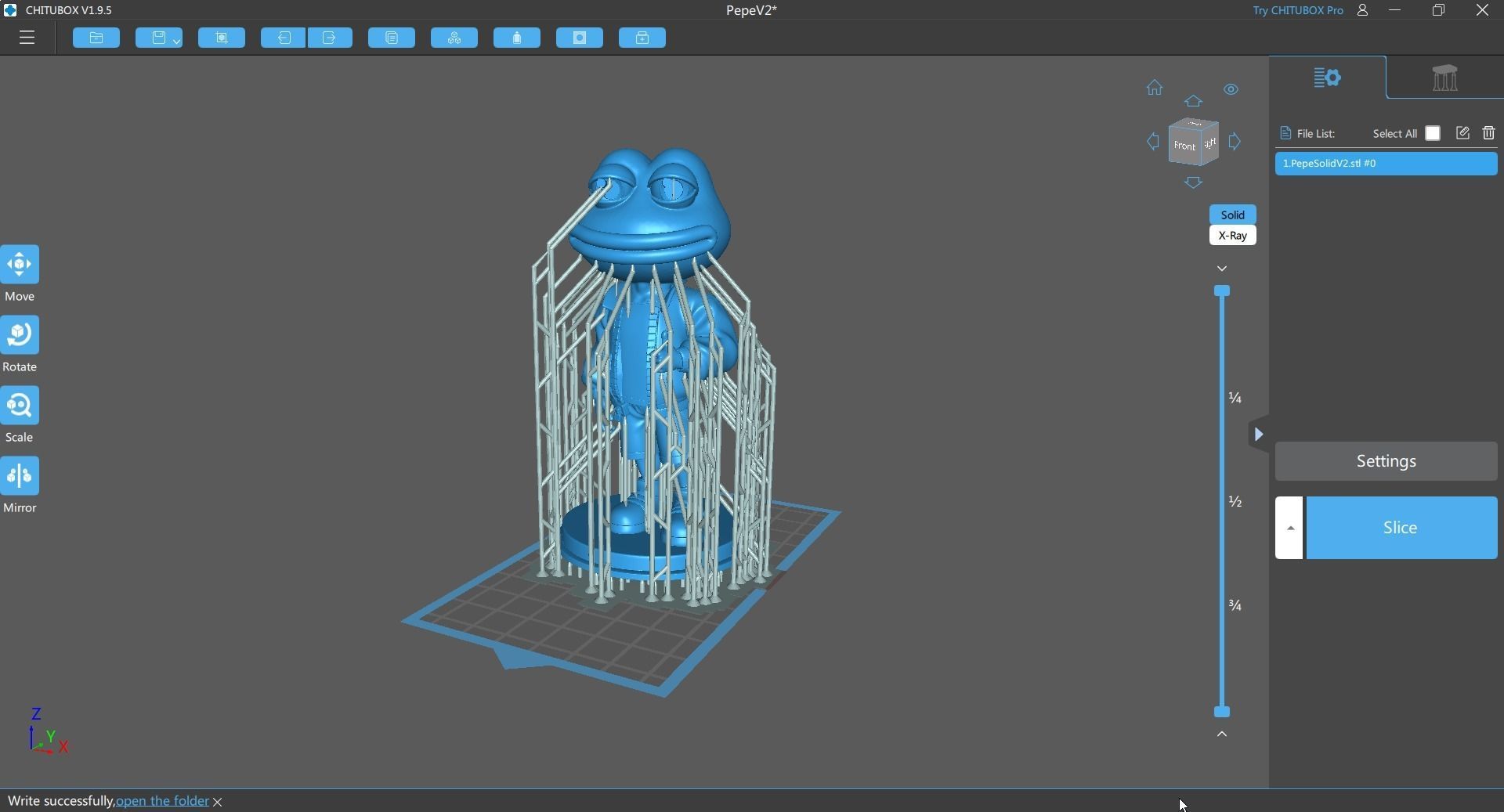Jump the layer slider to ¾ mark
The image size is (1504, 812).
(x=1235, y=605)
